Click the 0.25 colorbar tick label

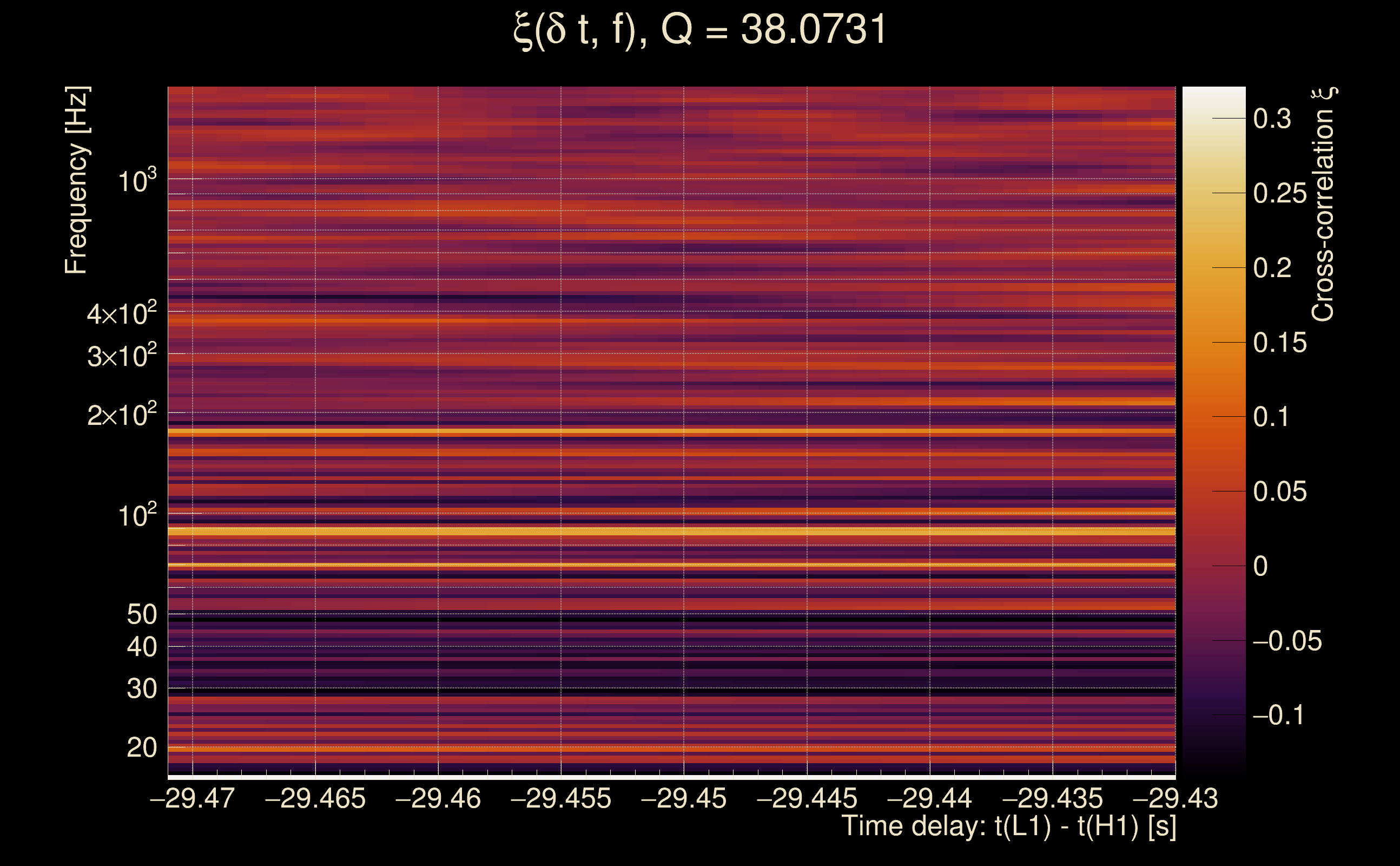click(x=1280, y=194)
